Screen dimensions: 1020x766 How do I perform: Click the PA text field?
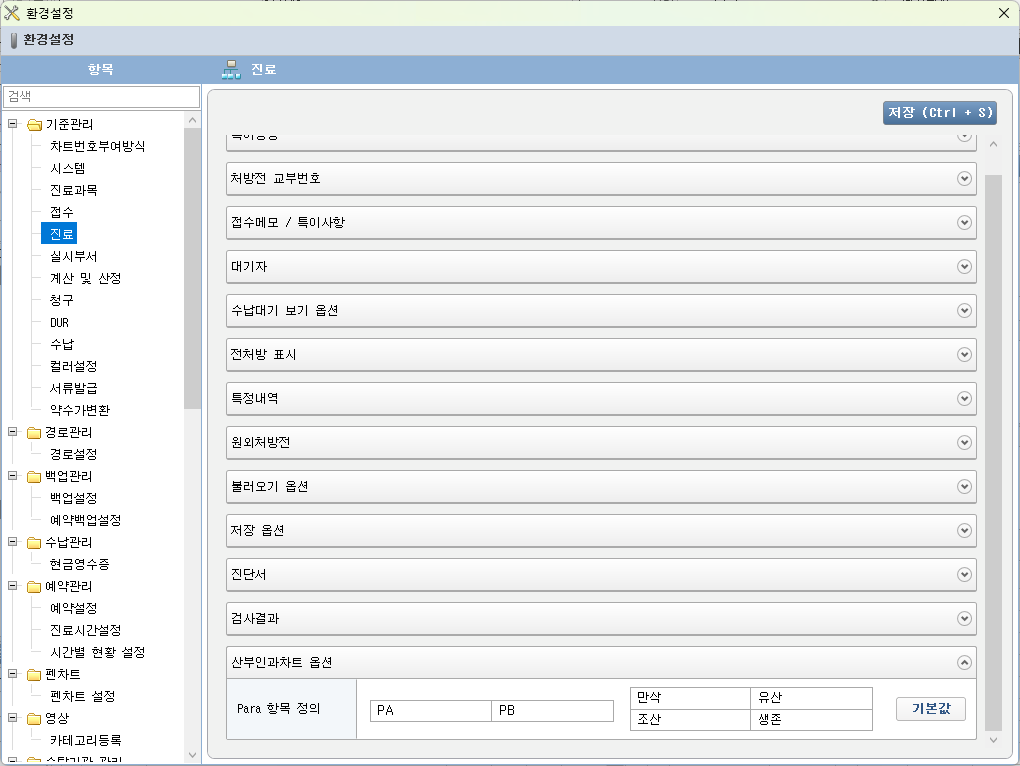430,711
